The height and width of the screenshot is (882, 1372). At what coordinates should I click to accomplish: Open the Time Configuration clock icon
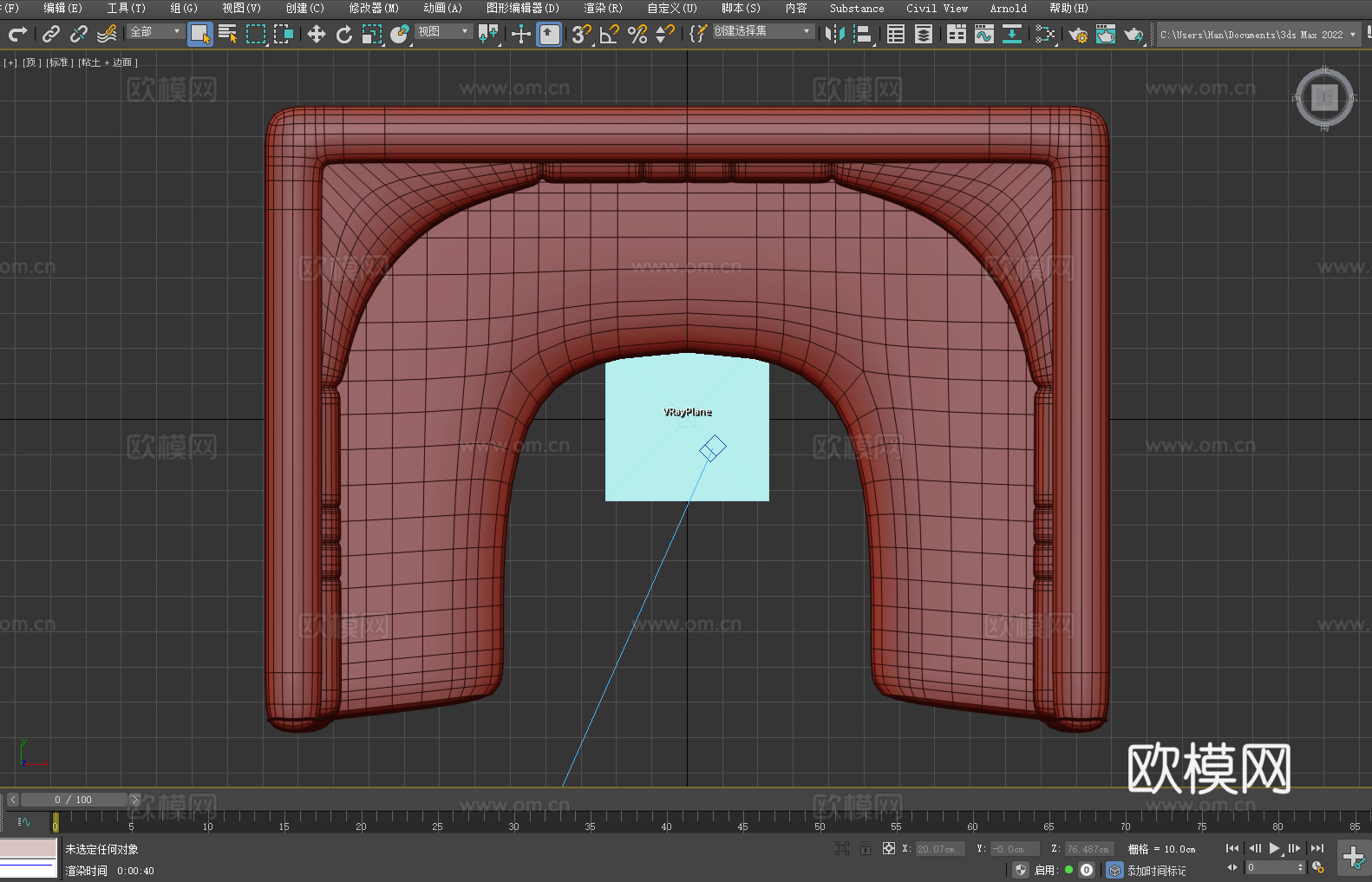pyautogui.click(x=1318, y=867)
